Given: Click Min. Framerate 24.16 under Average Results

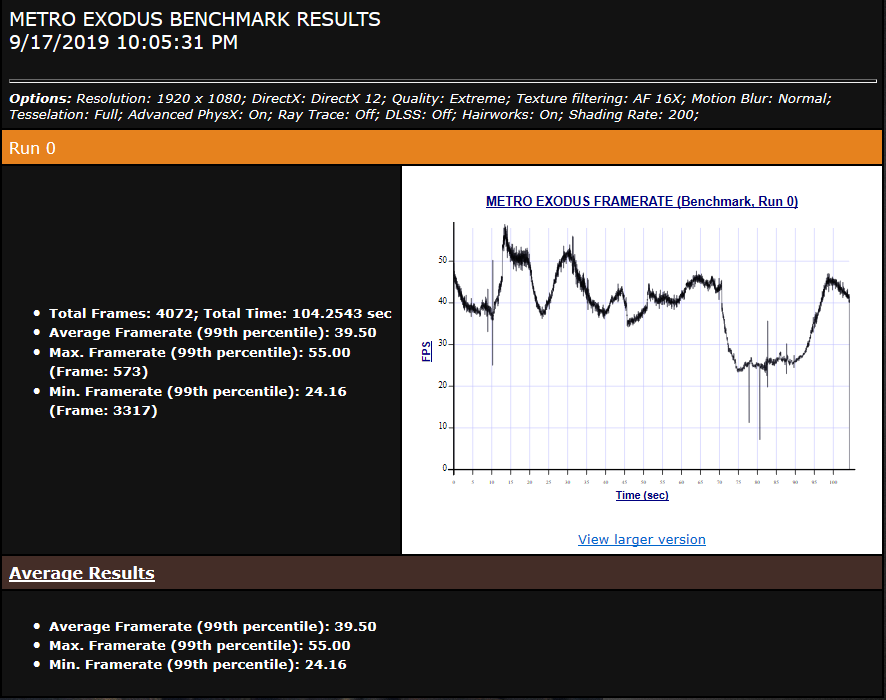Looking at the screenshot, I should [x=198, y=665].
